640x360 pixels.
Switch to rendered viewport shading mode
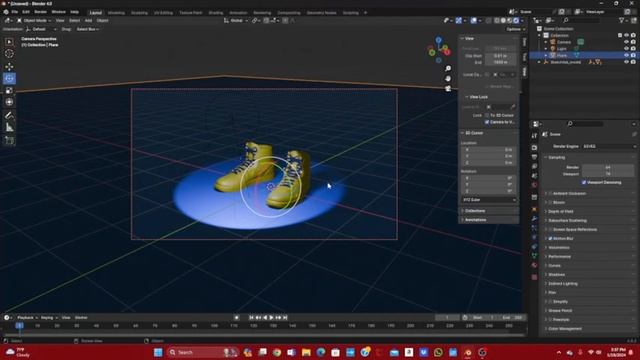tap(516, 20)
